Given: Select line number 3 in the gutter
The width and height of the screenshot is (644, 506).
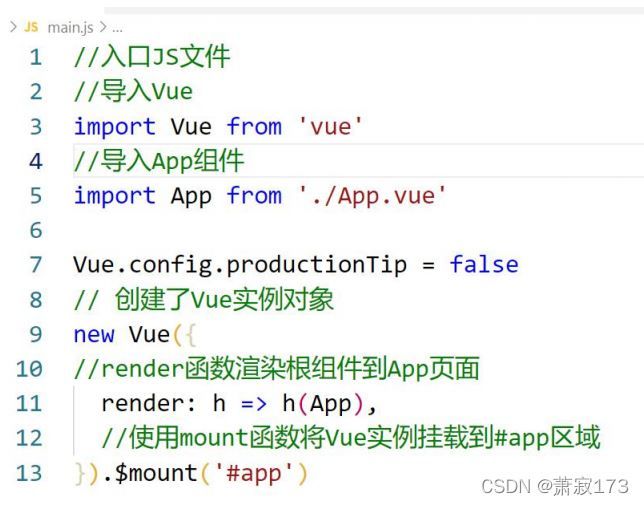Looking at the screenshot, I should [36, 127].
